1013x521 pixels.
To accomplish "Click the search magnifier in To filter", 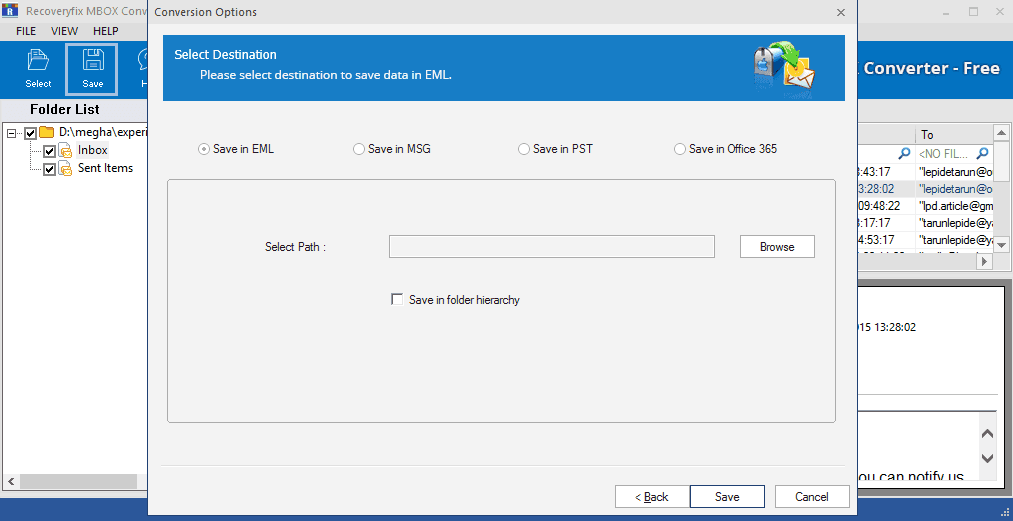I will [x=982, y=153].
